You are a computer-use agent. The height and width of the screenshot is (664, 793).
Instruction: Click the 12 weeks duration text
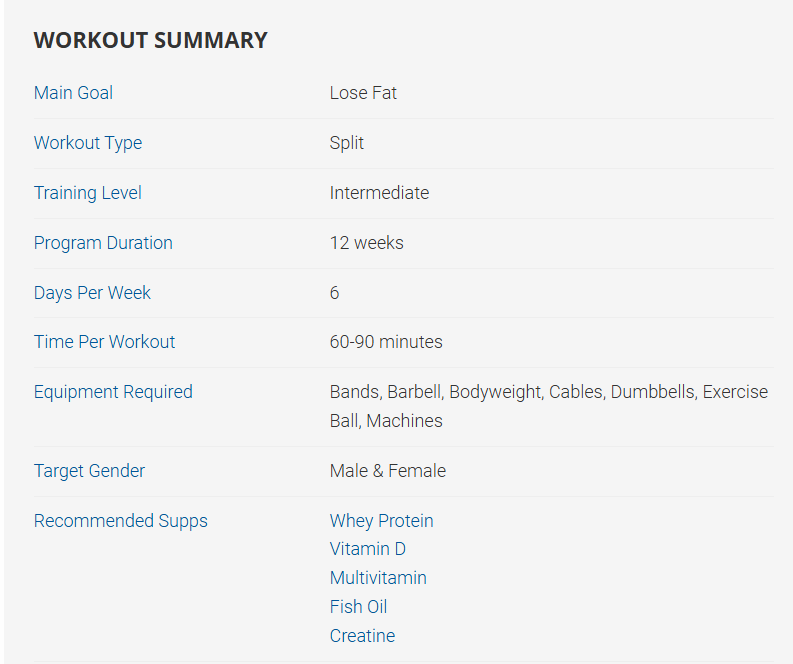point(366,243)
